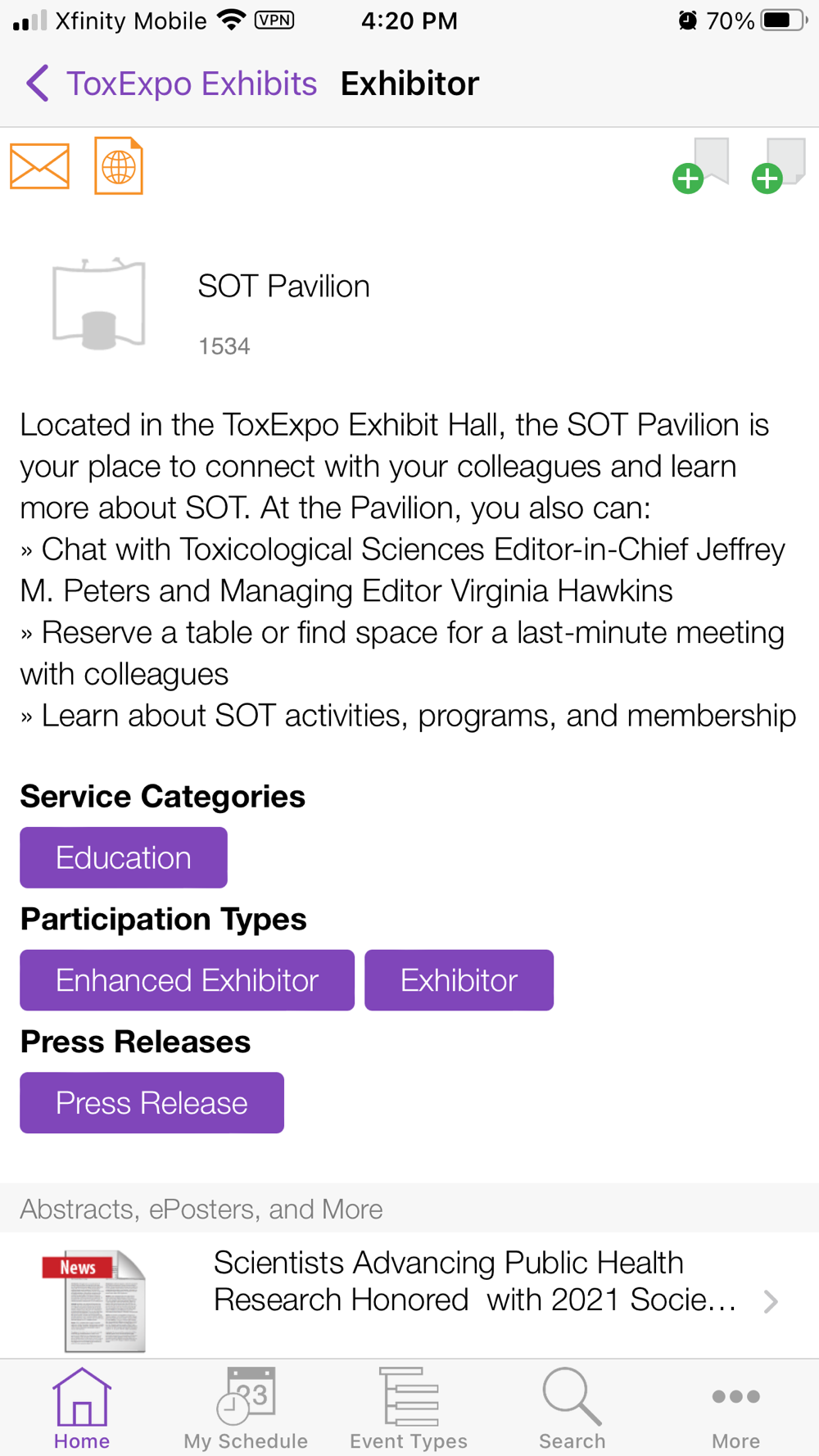Switch to My Schedule tab
Viewport: 819px width, 1456px height.
[x=246, y=1409]
